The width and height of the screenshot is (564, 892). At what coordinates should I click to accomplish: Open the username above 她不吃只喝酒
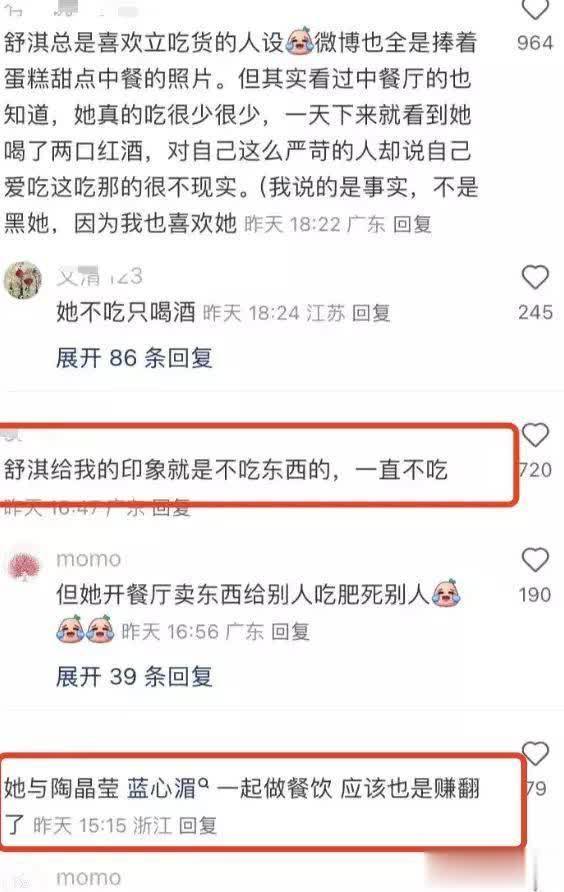point(100,276)
